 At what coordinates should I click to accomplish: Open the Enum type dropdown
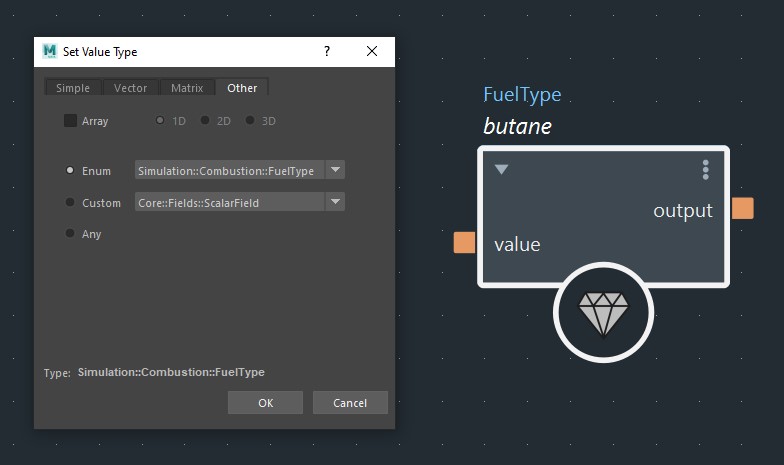coord(239,171)
